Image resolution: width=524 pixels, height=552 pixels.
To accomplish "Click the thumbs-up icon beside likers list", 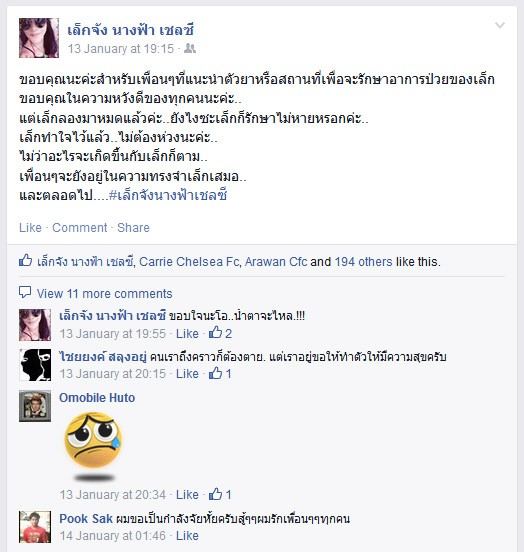I will coord(26,260).
